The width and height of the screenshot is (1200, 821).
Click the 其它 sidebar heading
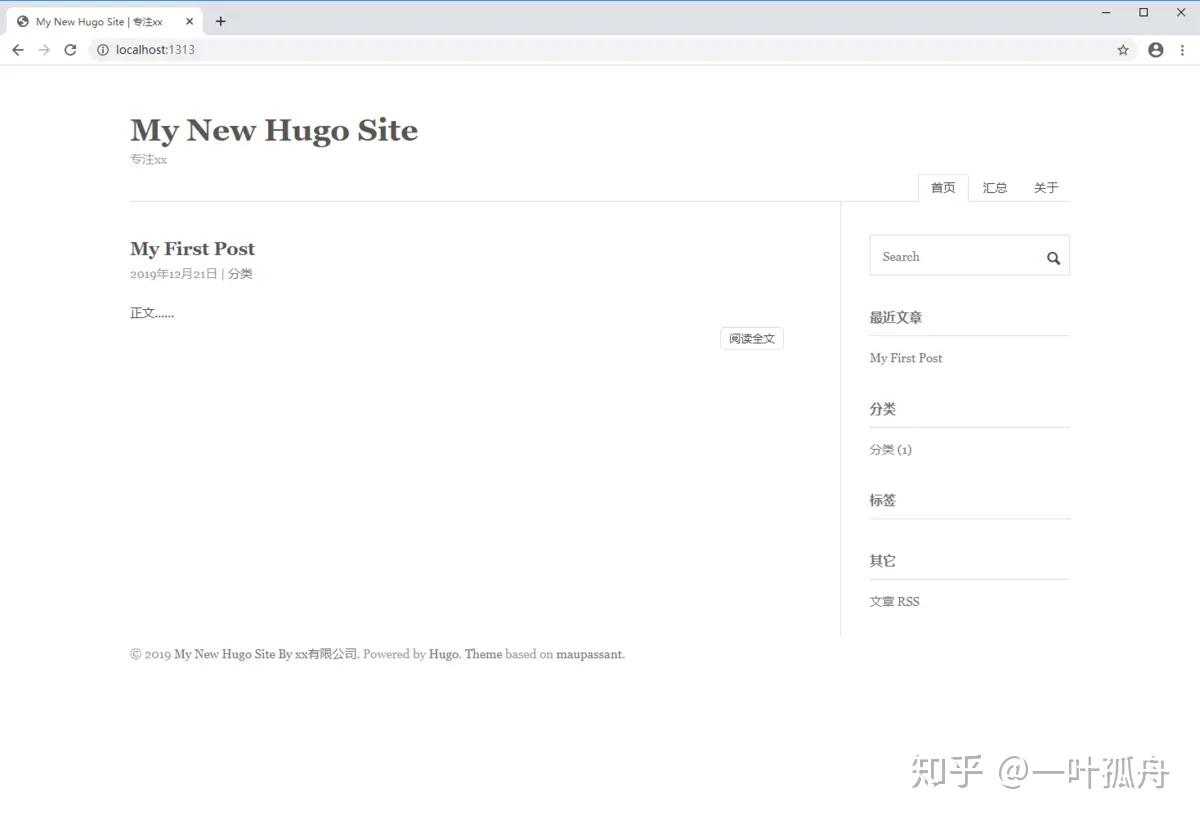coord(883,561)
